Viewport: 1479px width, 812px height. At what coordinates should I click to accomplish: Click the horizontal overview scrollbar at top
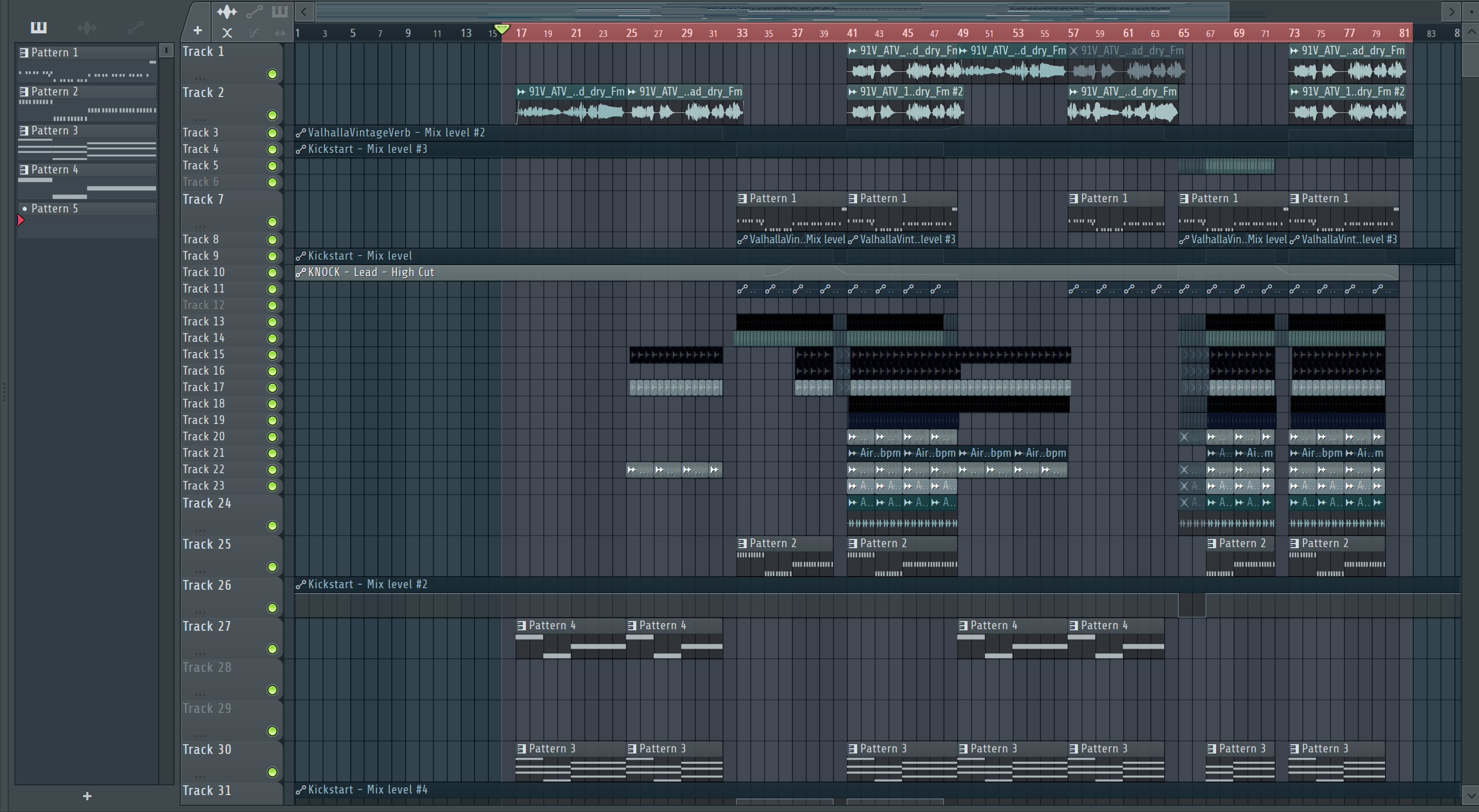tap(772, 11)
